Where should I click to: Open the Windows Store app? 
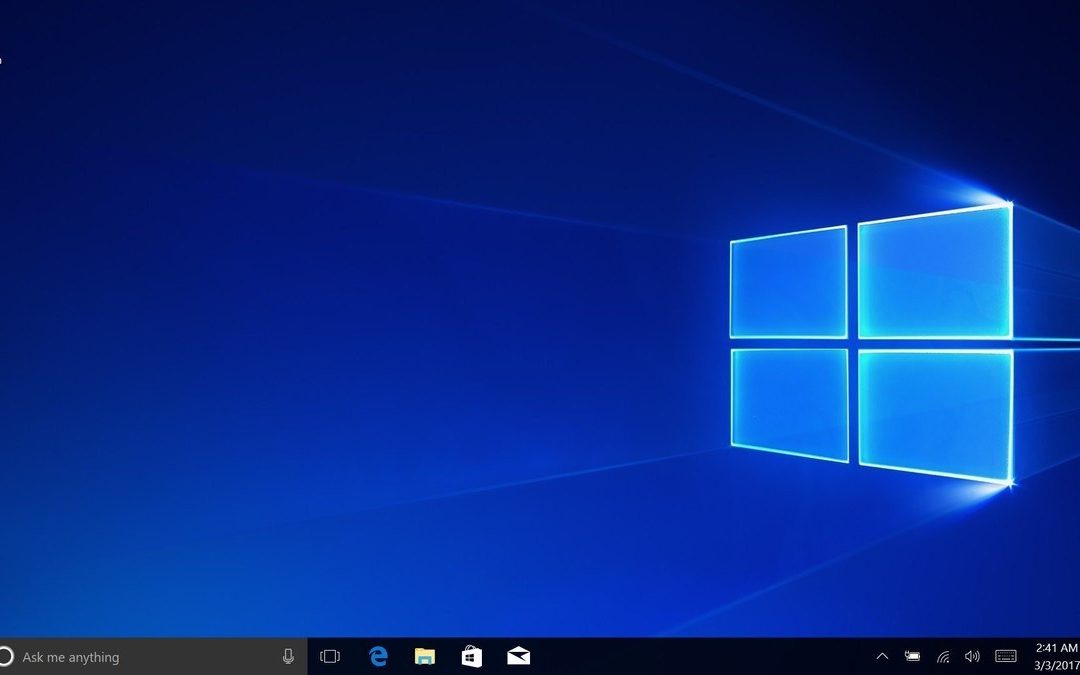471,656
